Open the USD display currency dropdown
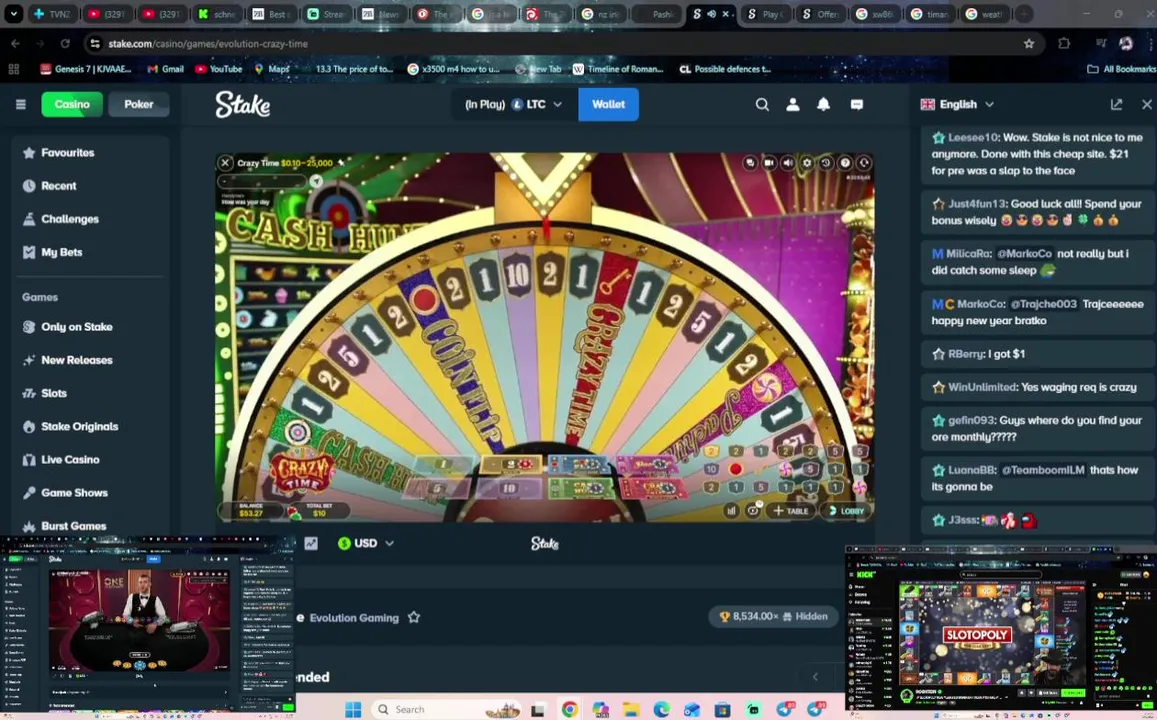 click(x=366, y=543)
